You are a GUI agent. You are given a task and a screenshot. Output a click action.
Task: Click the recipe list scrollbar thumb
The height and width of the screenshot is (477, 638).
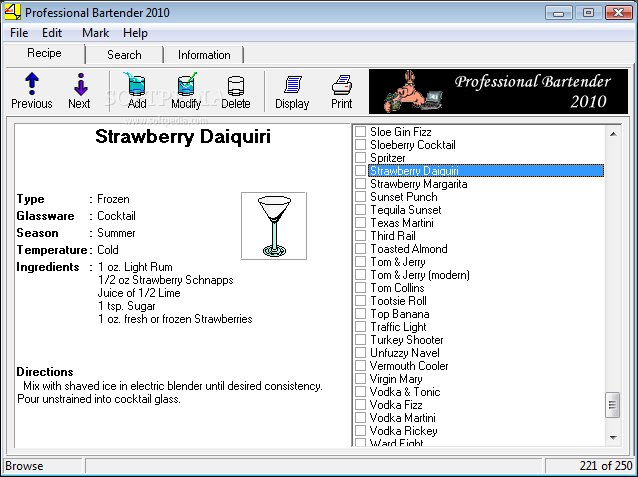pos(613,405)
